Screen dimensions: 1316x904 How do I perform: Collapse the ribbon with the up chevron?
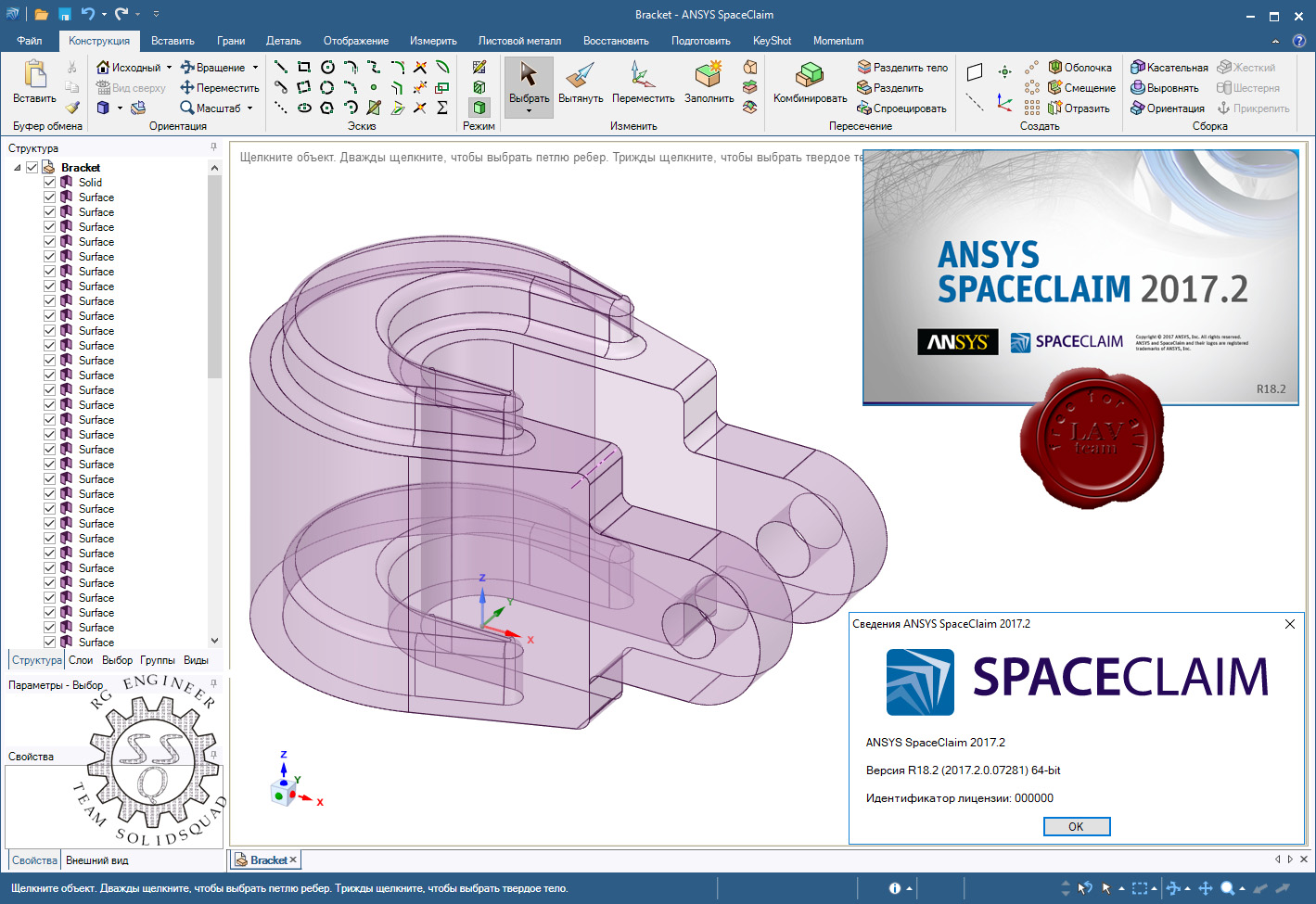click(x=1275, y=41)
